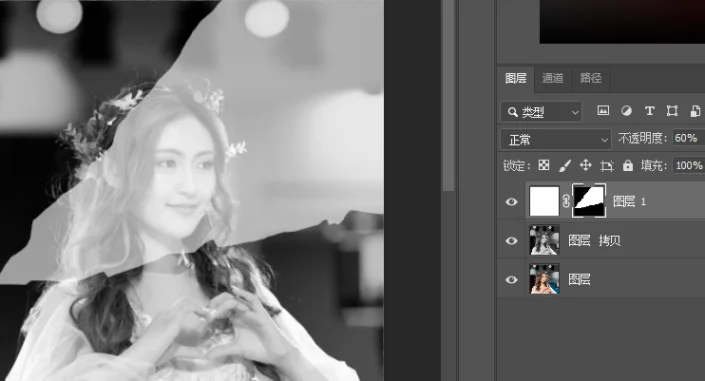This screenshot has width=705, height=381.
Task: Lock artboard nesting icon
Action: [x=607, y=166]
